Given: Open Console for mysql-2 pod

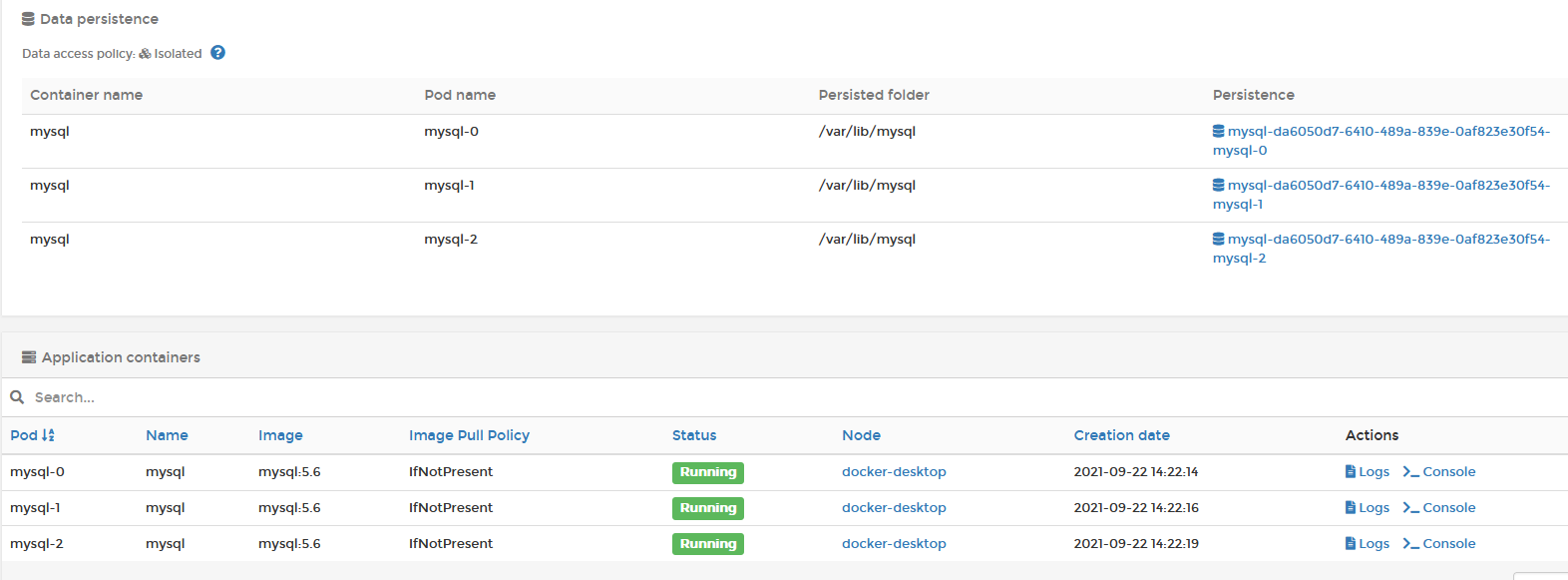Looking at the screenshot, I should point(1438,544).
